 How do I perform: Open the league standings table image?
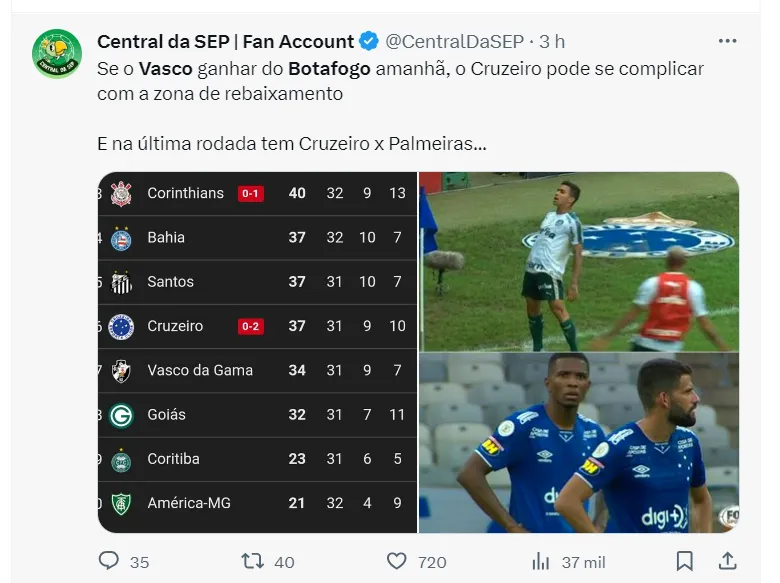pyautogui.click(x=257, y=352)
